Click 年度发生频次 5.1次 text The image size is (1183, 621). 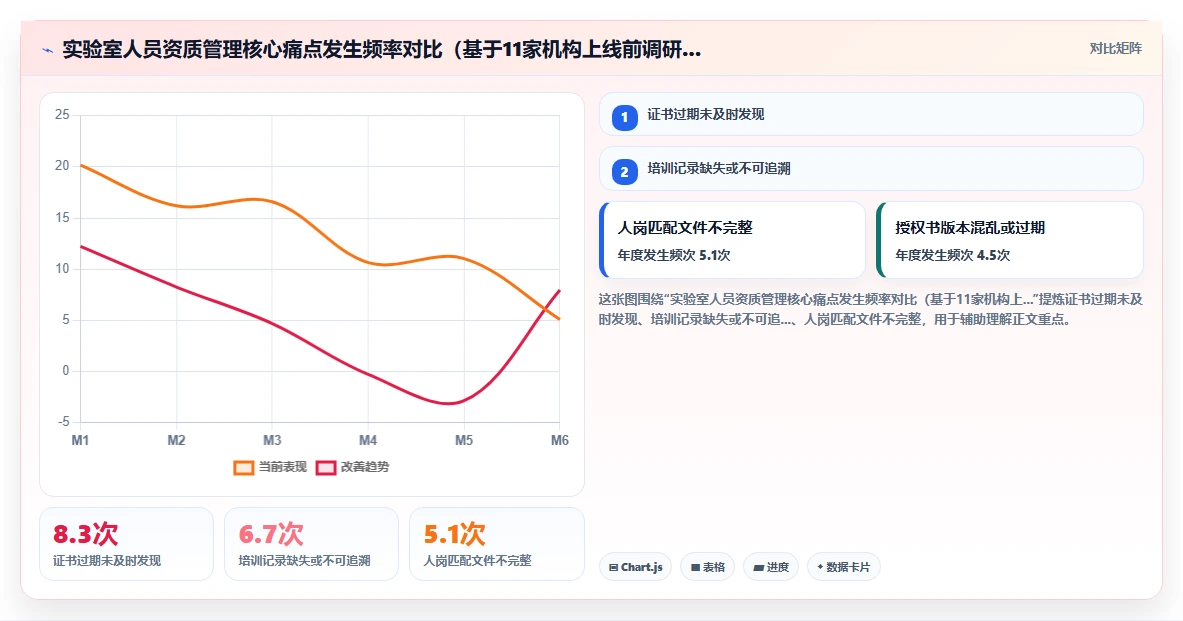click(x=674, y=256)
